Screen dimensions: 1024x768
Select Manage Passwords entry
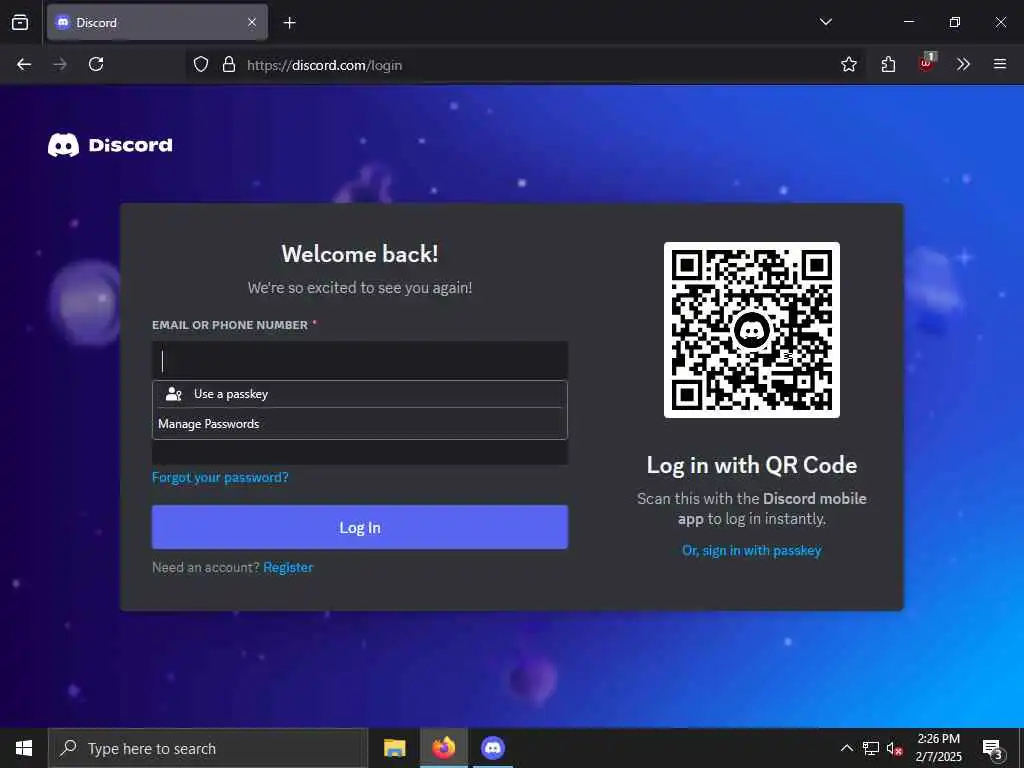[x=360, y=424]
